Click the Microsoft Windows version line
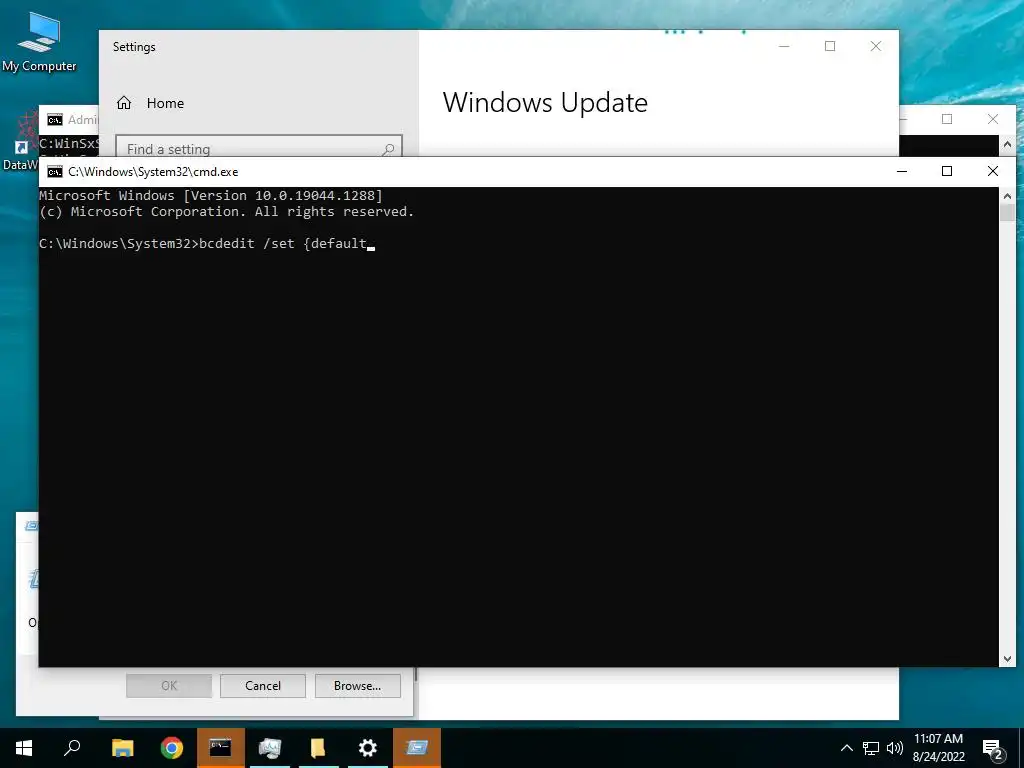Screen dimensions: 1024x768 [x=211, y=195]
